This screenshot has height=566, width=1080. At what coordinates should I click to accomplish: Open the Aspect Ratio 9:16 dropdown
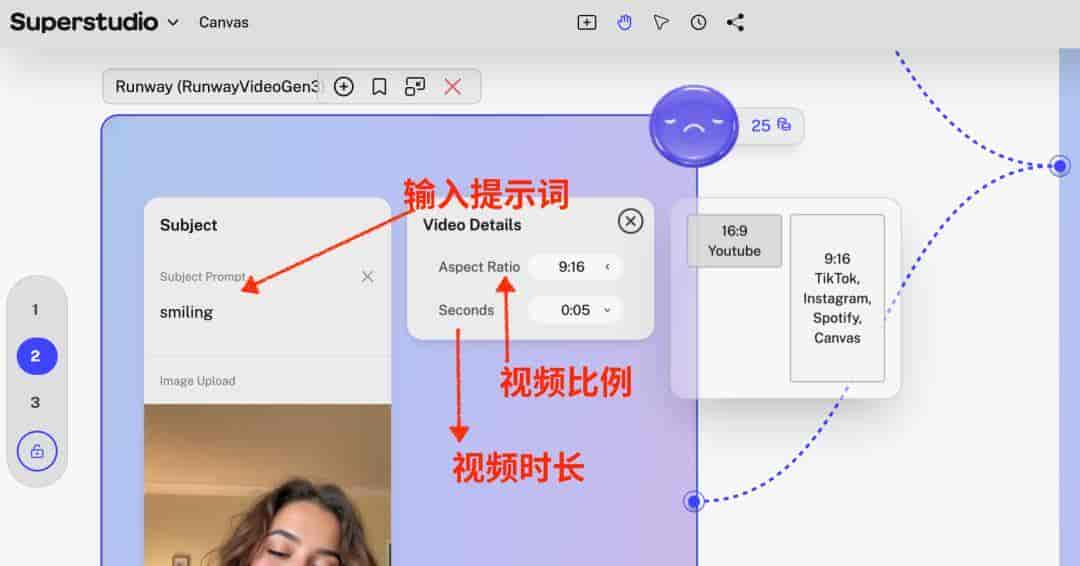point(576,267)
